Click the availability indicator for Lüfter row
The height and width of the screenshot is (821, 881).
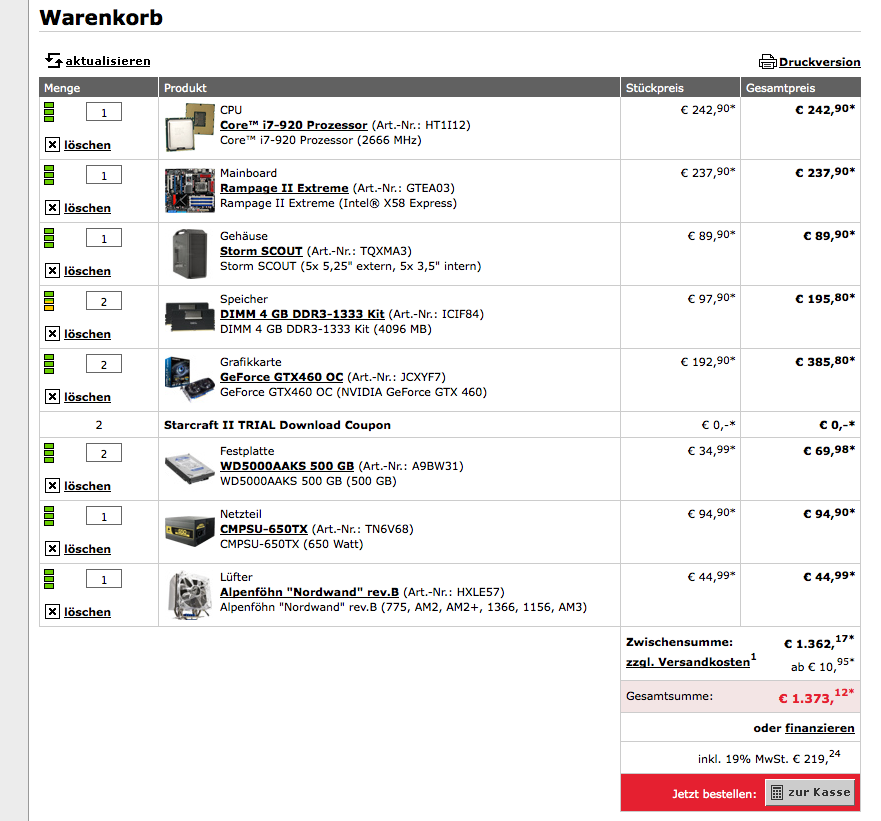point(49,579)
